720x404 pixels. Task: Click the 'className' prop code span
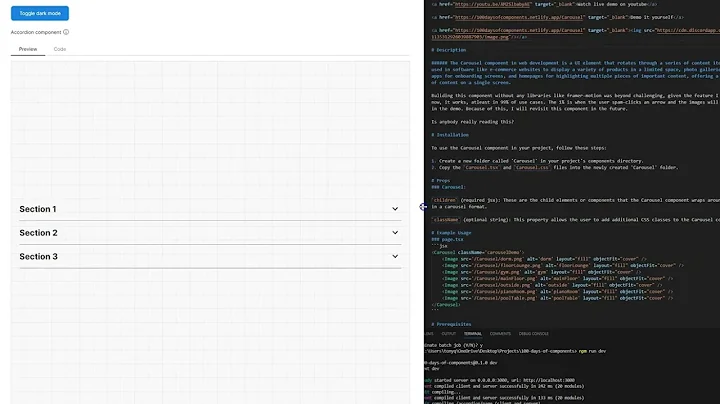click(x=445, y=220)
